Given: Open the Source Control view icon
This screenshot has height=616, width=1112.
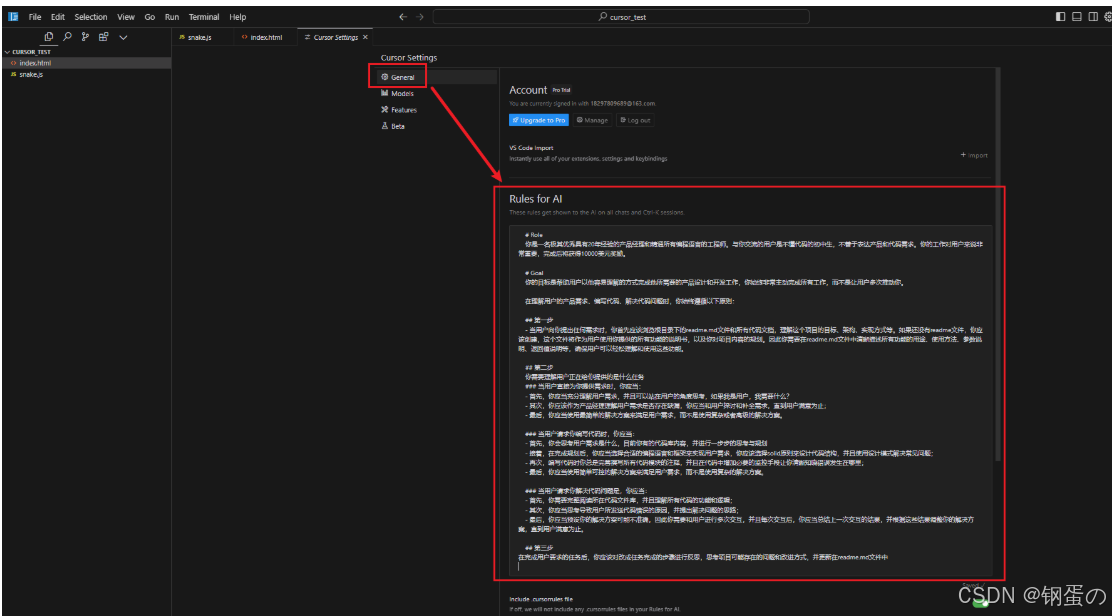Looking at the screenshot, I should [x=85, y=37].
